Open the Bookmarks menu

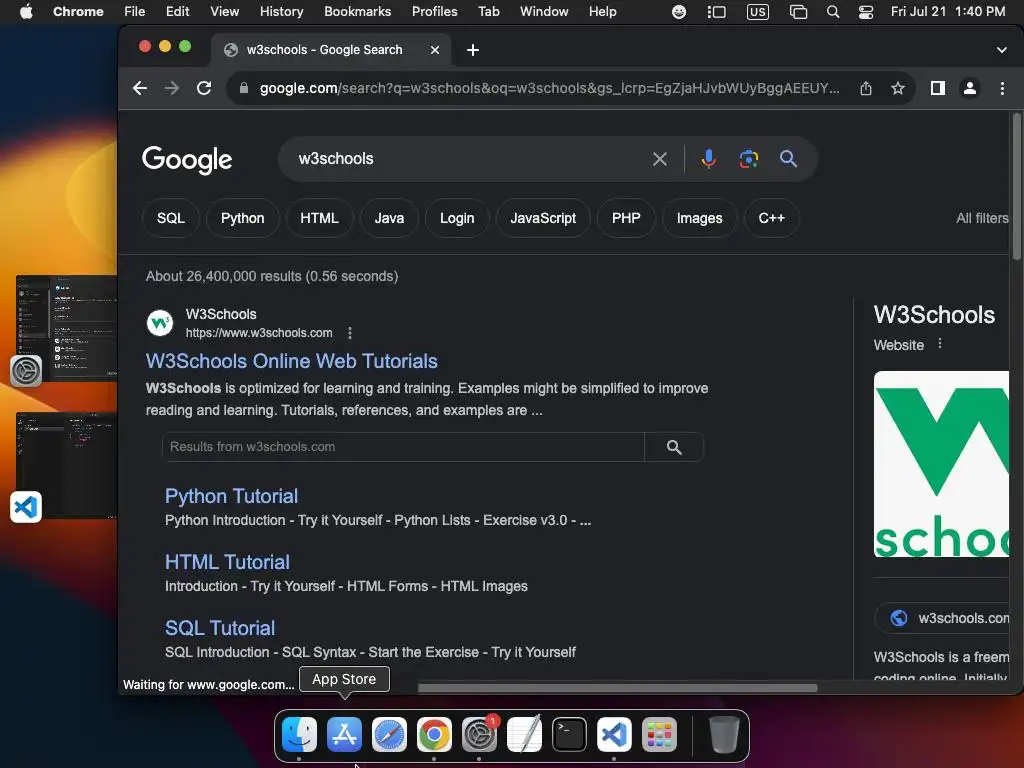tap(357, 12)
